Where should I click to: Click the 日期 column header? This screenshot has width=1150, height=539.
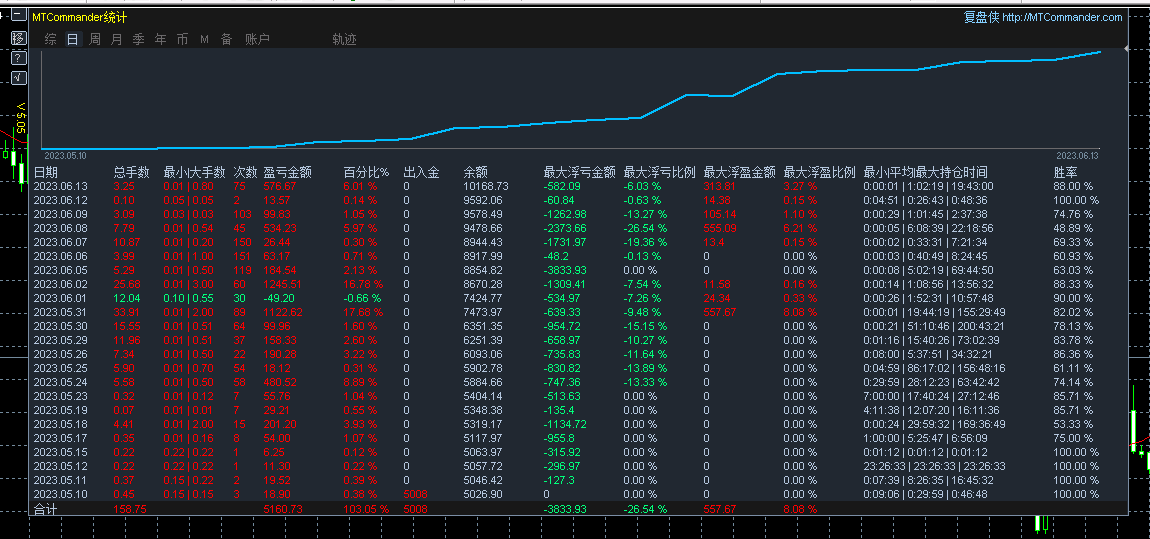45,172
